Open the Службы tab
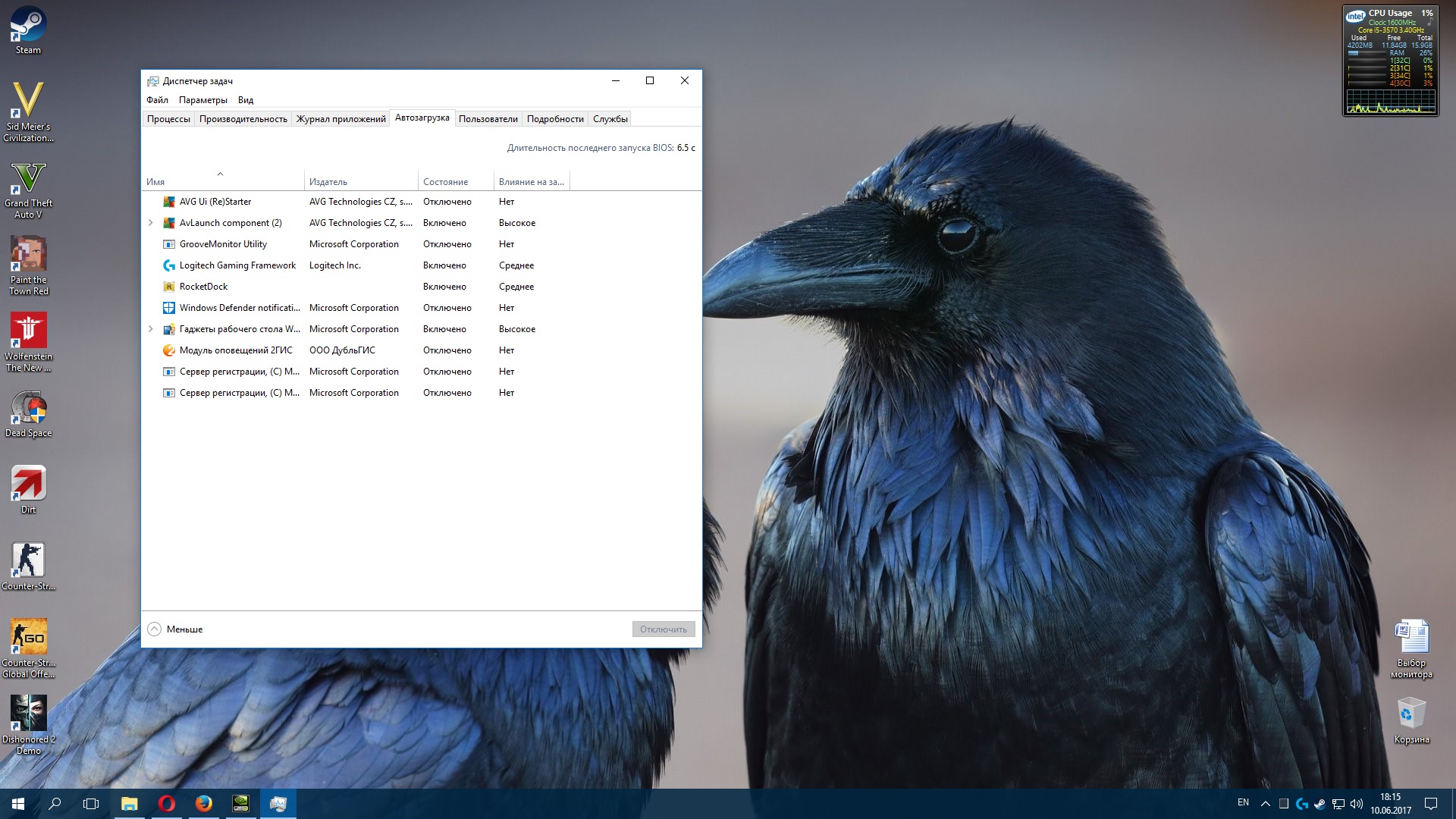1456x819 pixels. (x=610, y=119)
